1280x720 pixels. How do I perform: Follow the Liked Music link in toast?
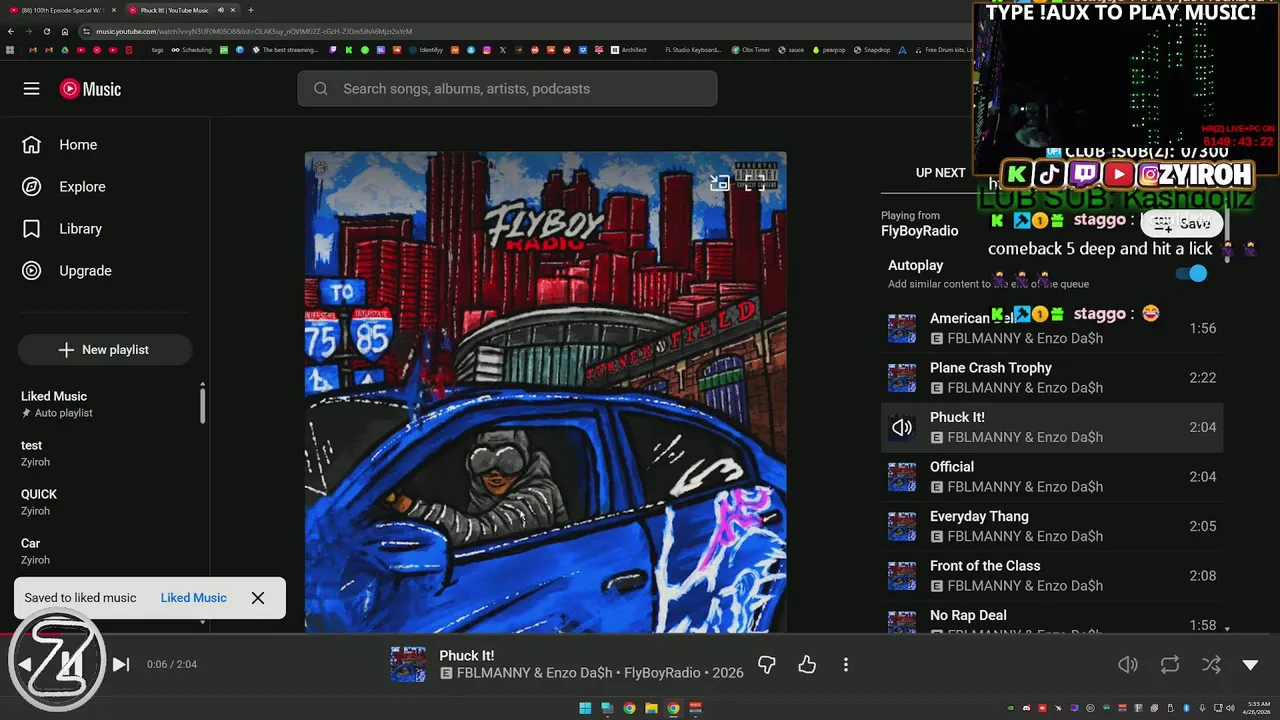(193, 598)
